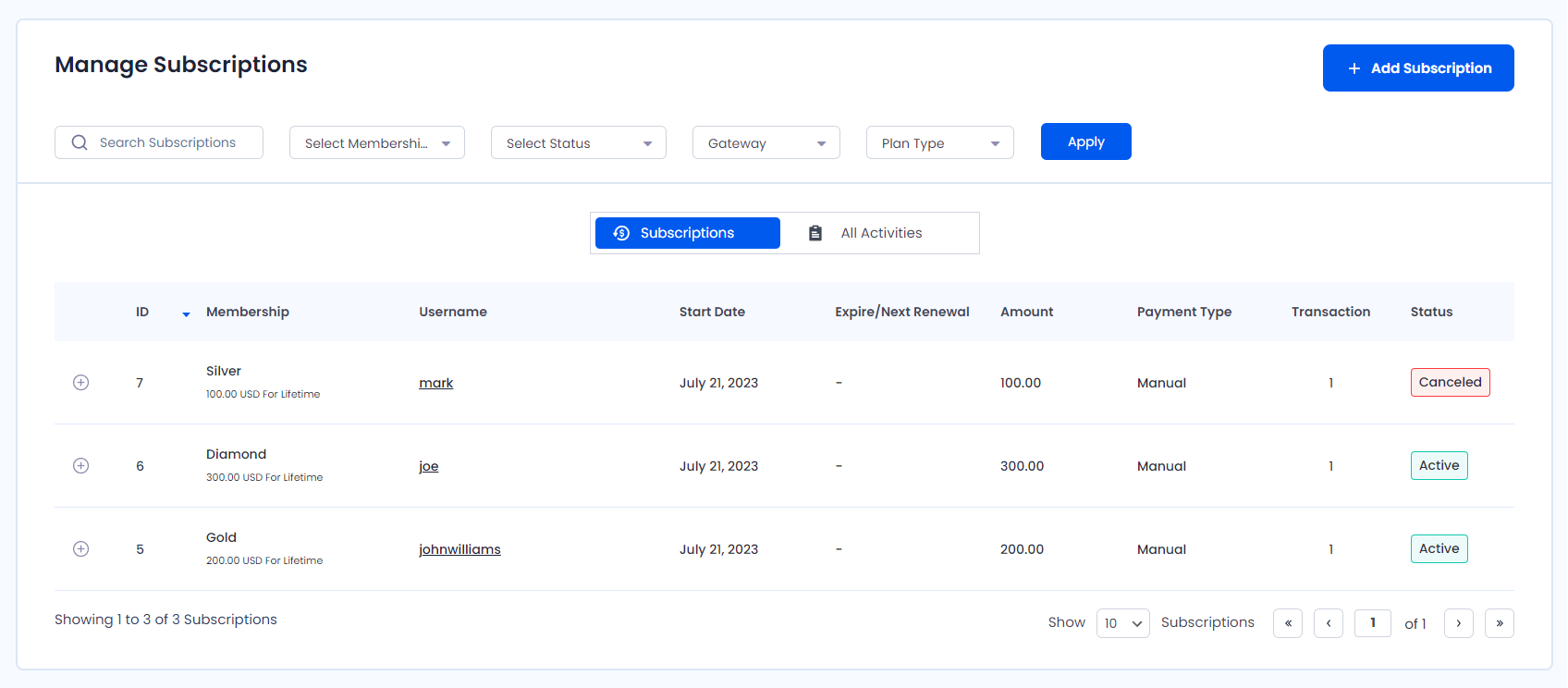Click the Add Subscription button

(x=1417, y=68)
